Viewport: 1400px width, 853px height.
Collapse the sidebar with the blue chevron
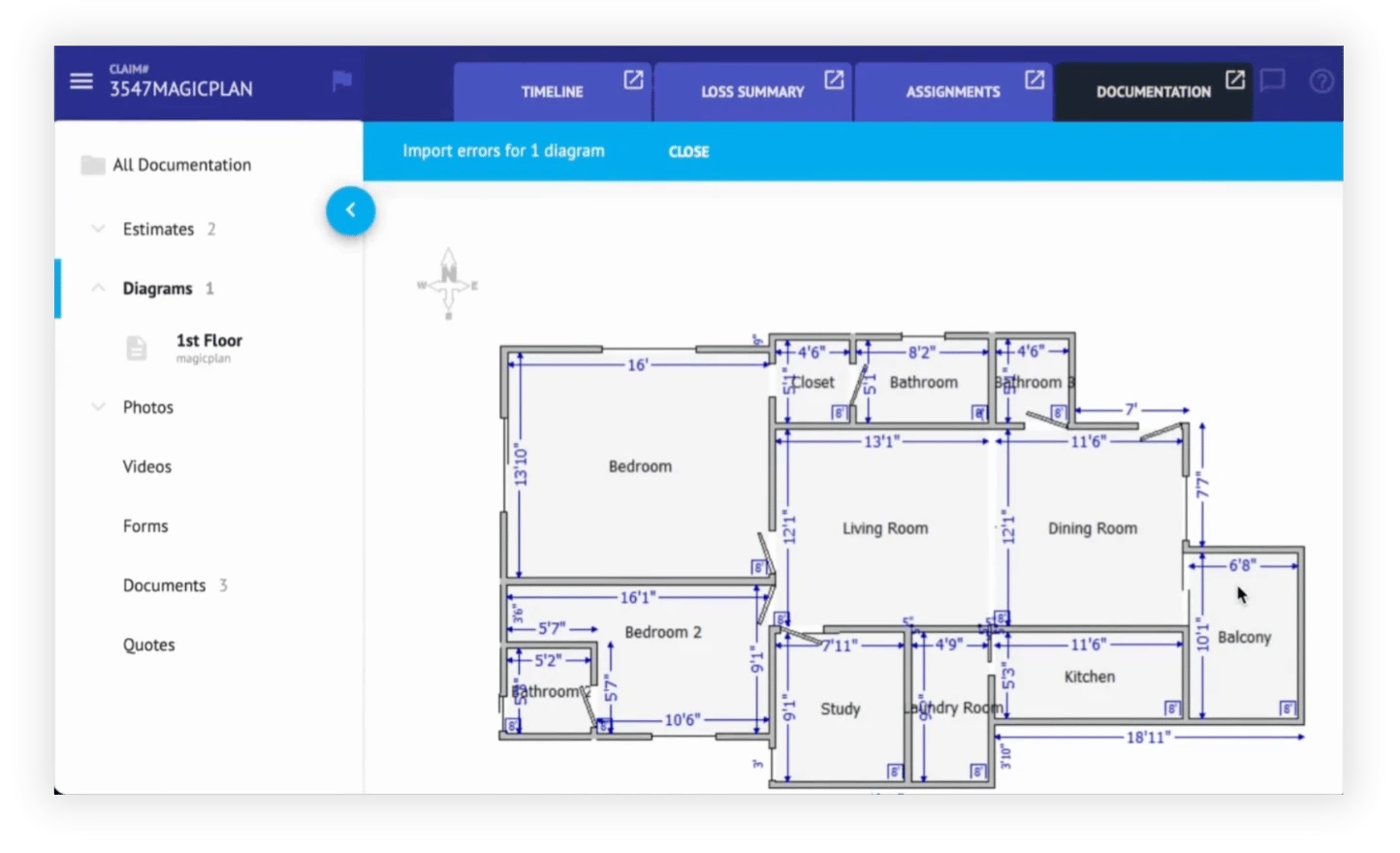click(x=351, y=210)
